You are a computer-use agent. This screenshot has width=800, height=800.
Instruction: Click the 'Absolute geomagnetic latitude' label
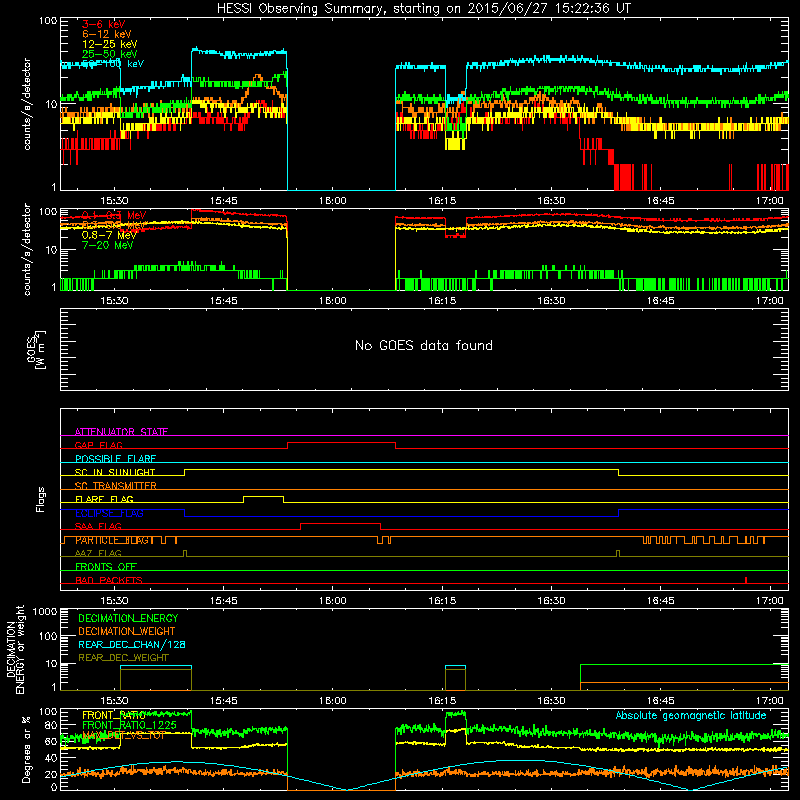pos(691,715)
